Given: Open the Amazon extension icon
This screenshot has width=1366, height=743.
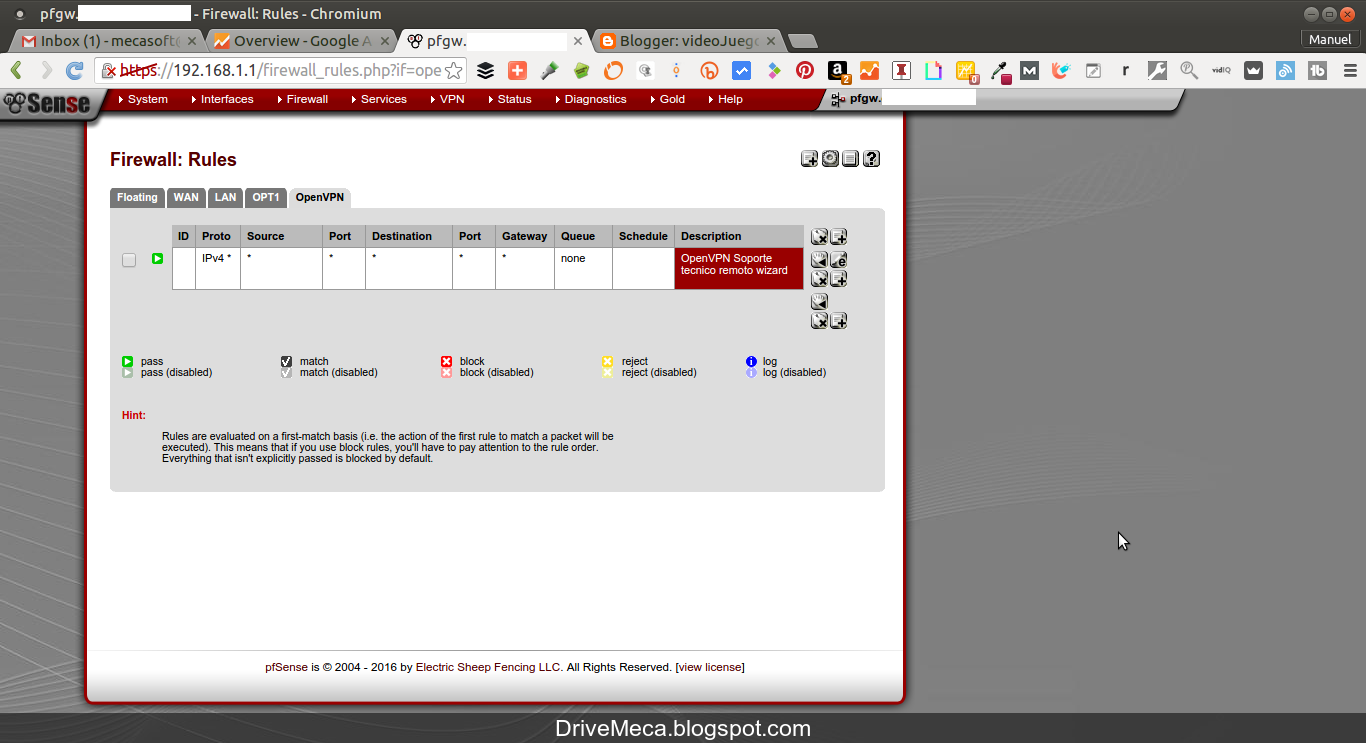Looking at the screenshot, I should pyautogui.click(x=838, y=71).
